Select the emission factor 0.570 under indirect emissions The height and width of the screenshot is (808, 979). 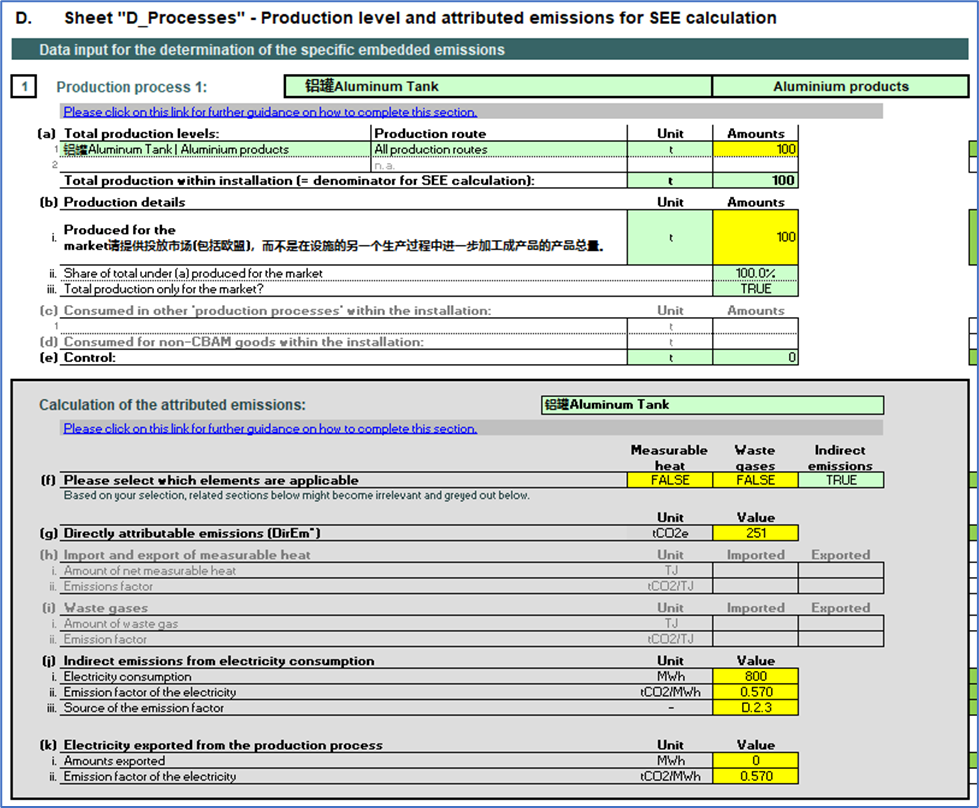click(755, 692)
